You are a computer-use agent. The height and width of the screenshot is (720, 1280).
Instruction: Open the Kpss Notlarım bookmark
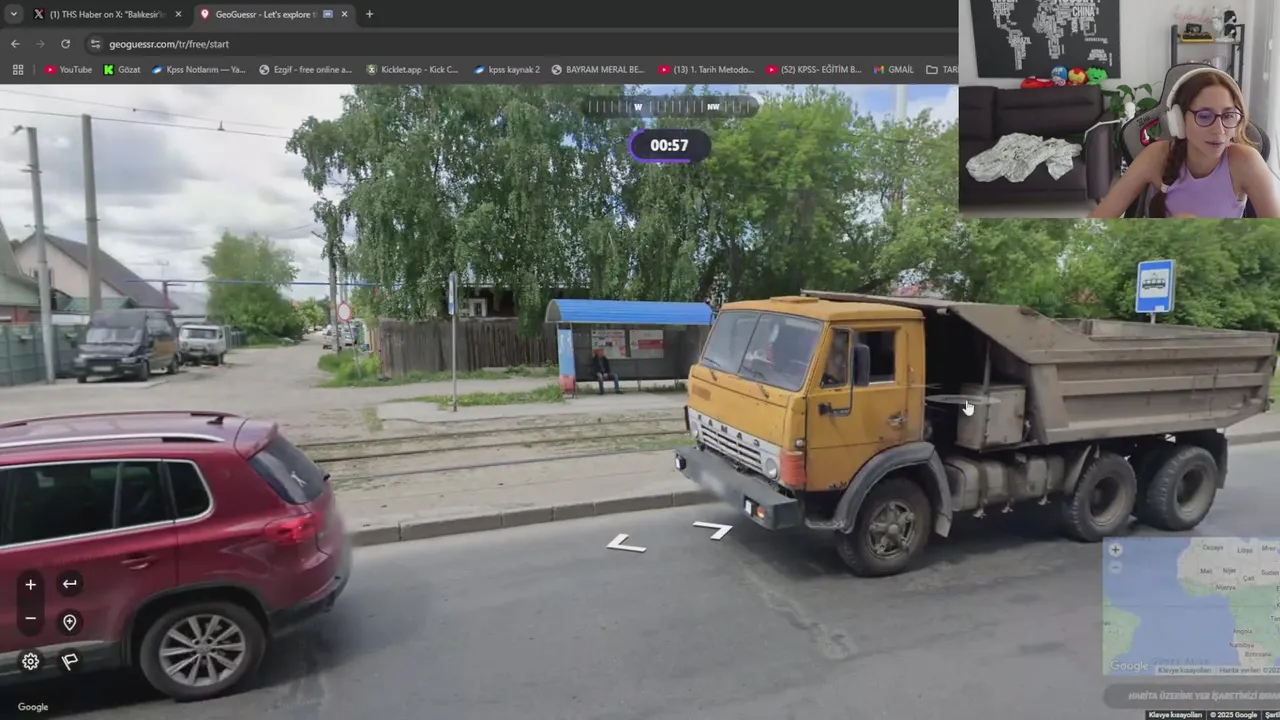198,70
